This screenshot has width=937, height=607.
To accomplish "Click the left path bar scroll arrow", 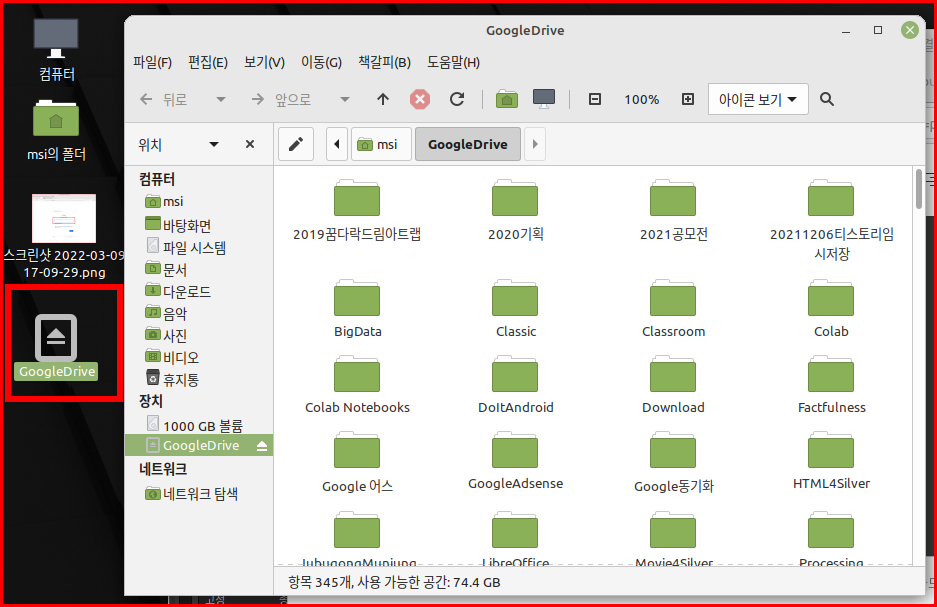I will tap(337, 144).
